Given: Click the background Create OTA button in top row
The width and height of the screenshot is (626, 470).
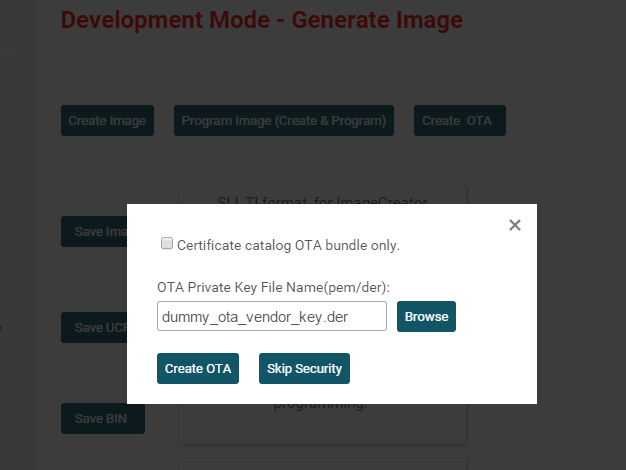Looking at the screenshot, I should coord(460,121).
